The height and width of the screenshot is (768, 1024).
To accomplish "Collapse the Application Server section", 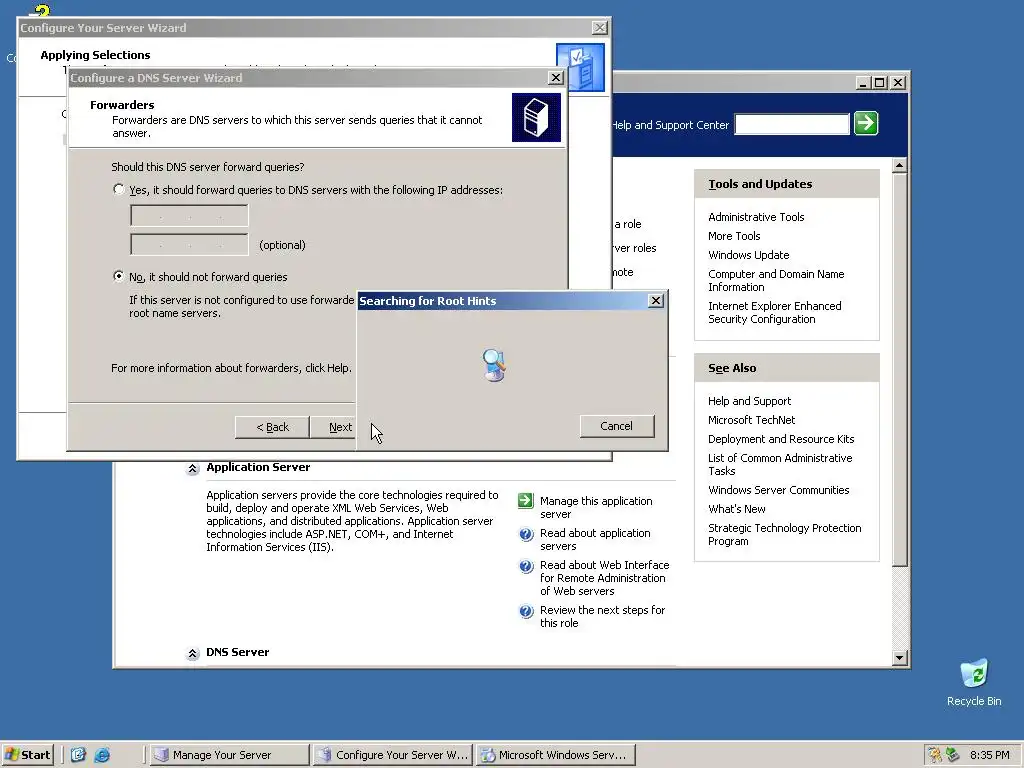I will tap(192, 468).
